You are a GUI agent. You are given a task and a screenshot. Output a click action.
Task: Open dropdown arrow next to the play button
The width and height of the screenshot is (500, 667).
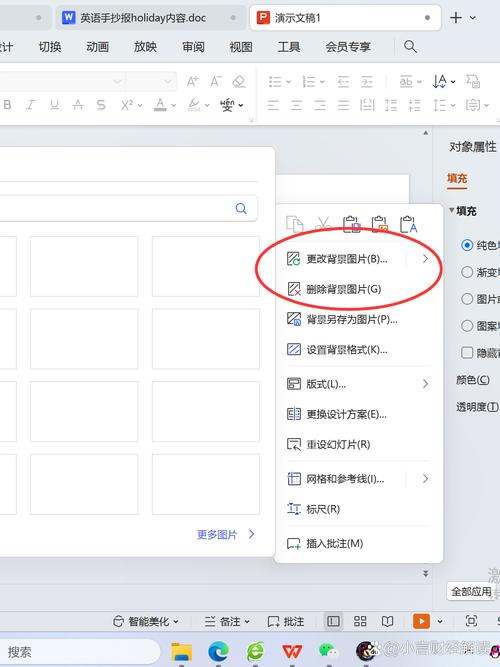coord(440,621)
